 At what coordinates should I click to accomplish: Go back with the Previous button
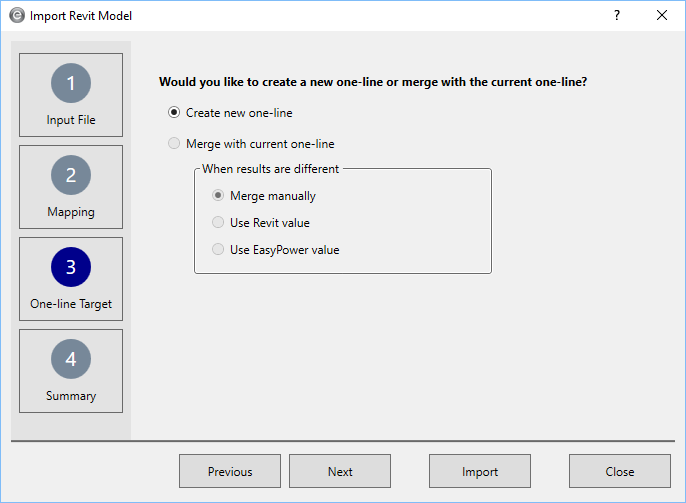[230, 472]
